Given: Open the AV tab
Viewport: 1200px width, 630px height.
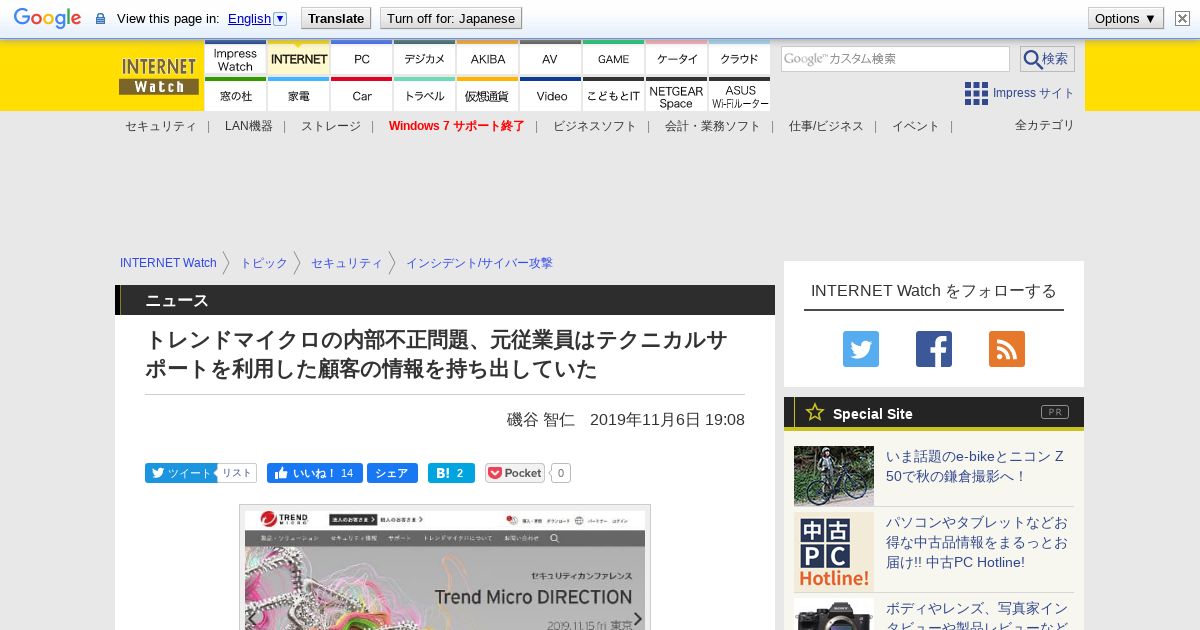Looking at the screenshot, I should [x=550, y=59].
